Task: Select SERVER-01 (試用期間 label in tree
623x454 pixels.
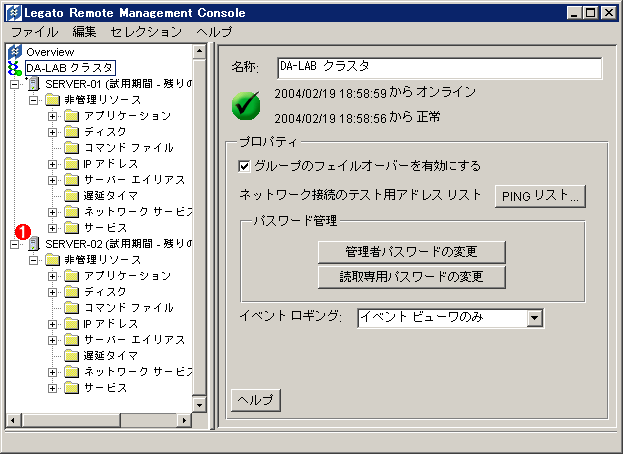Action: [99, 84]
